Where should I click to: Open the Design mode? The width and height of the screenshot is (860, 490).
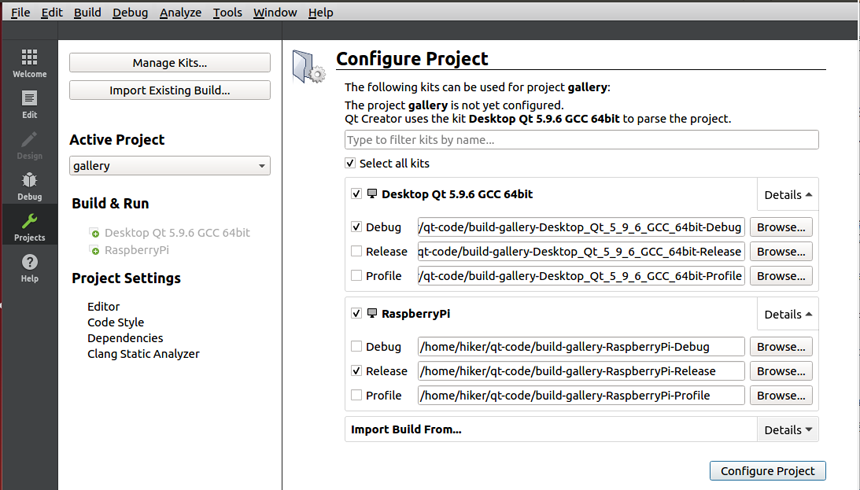point(30,145)
